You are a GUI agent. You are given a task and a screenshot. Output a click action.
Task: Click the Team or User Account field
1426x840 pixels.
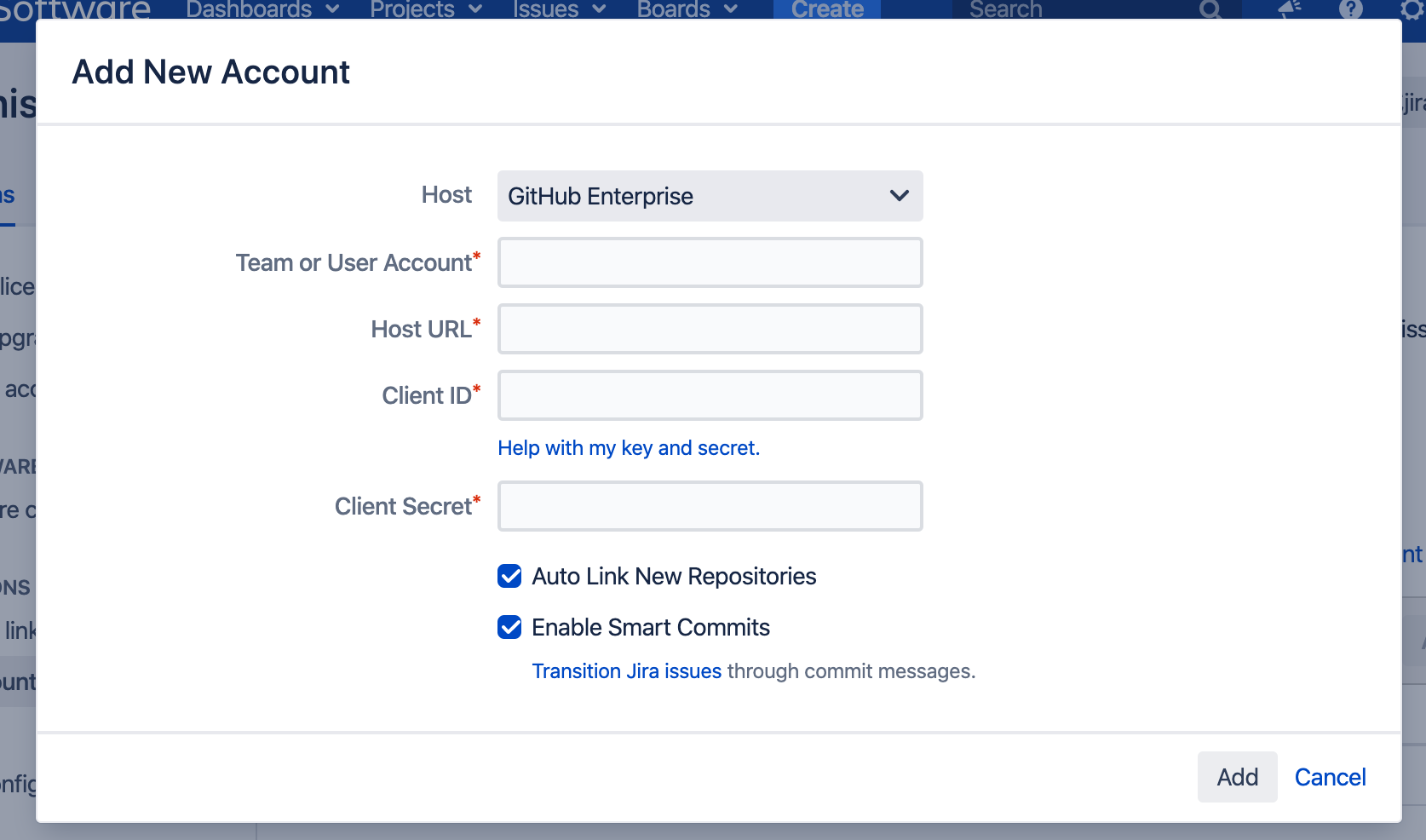[710, 262]
